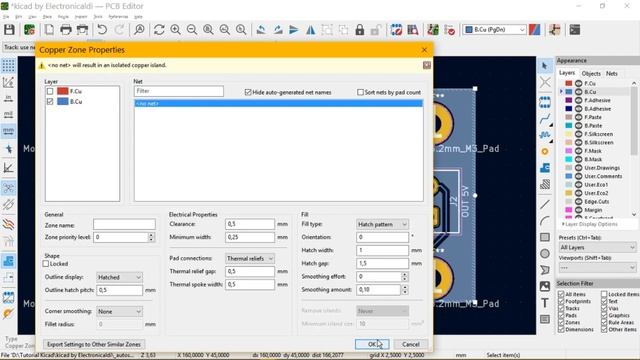Switch to the Layers tab
Image resolution: width=640 pixels, height=360 pixels.
pos(567,73)
